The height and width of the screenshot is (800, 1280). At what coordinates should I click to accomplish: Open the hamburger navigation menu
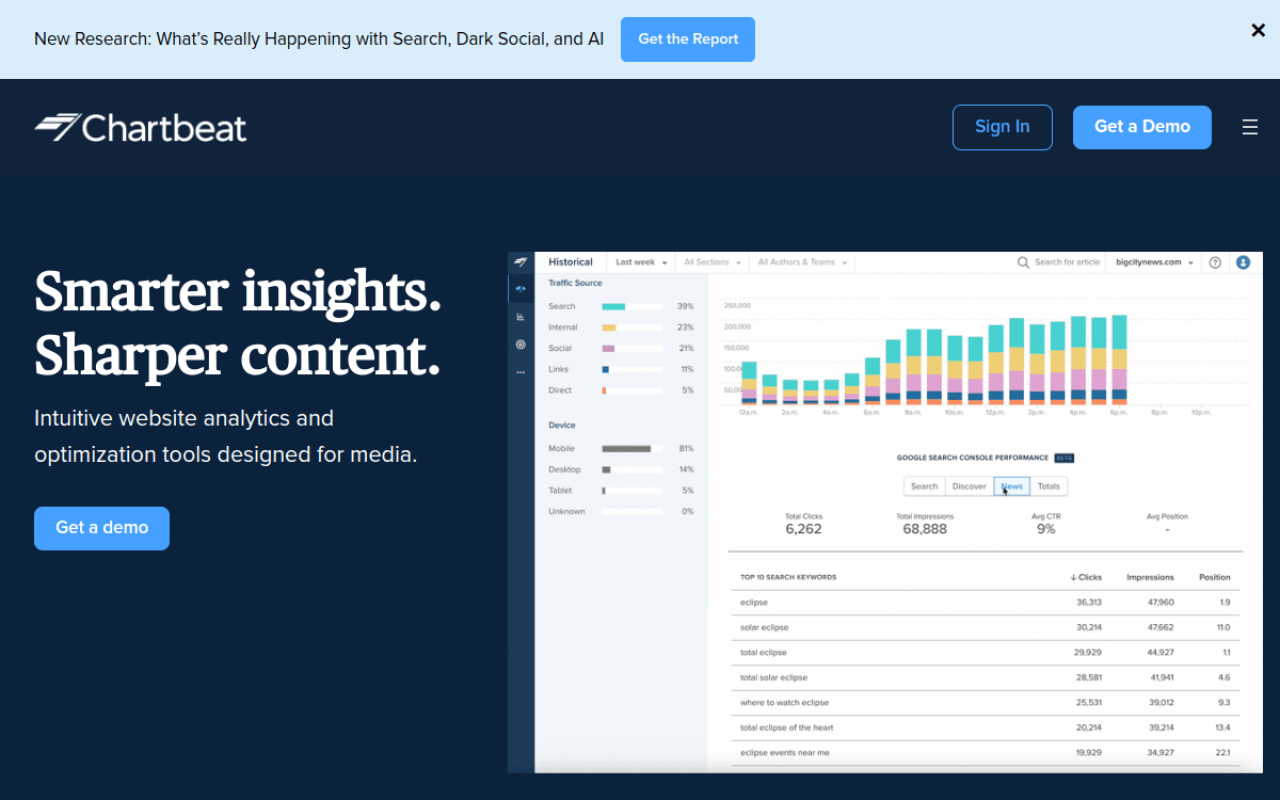pos(1250,127)
